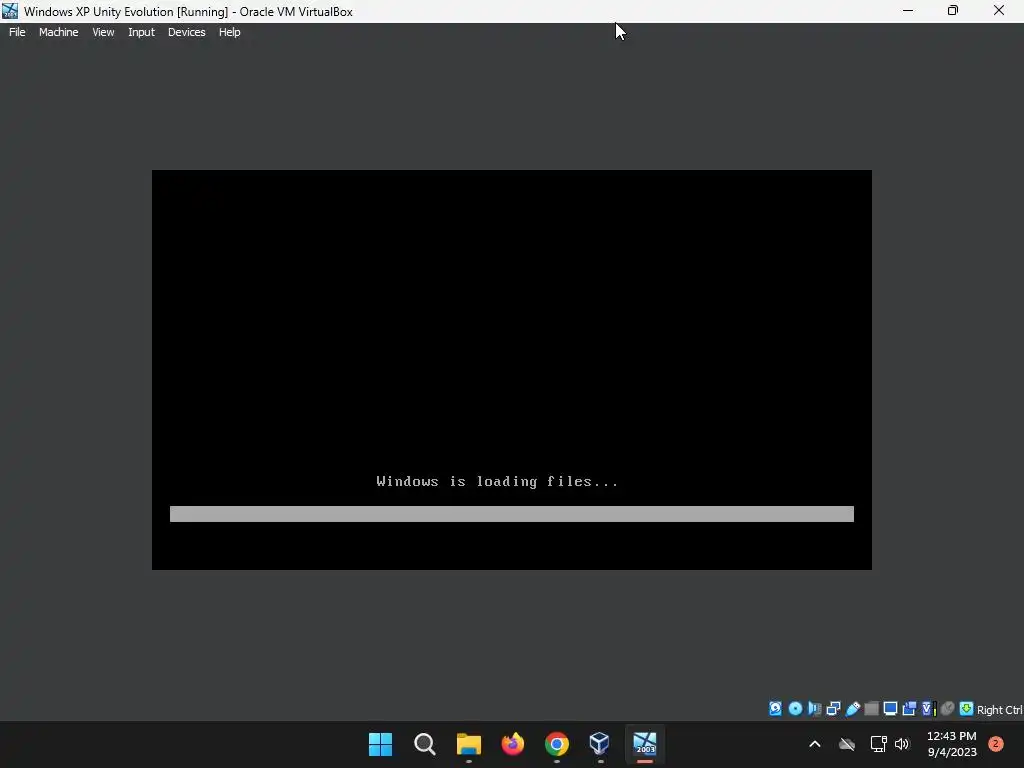The image size is (1024, 768).
Task: Click the Windows is loading files progress bar
Action: click(511, 514)
